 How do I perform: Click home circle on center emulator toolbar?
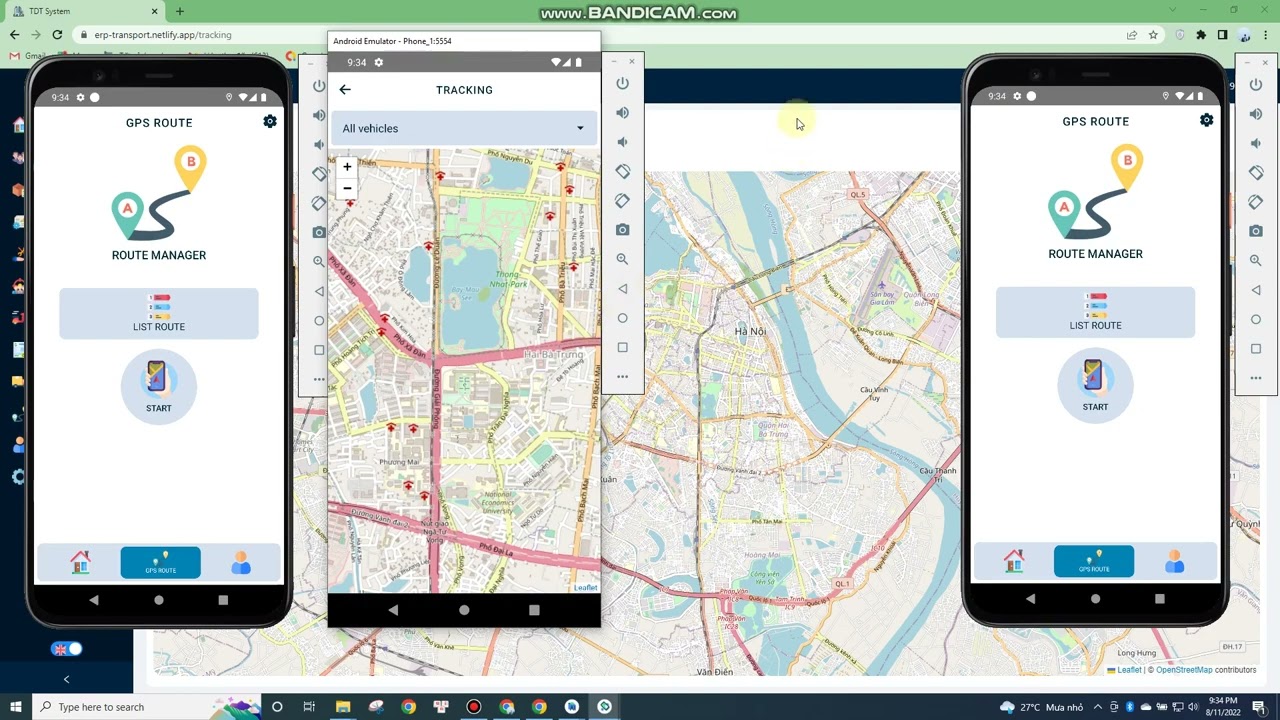622,318
